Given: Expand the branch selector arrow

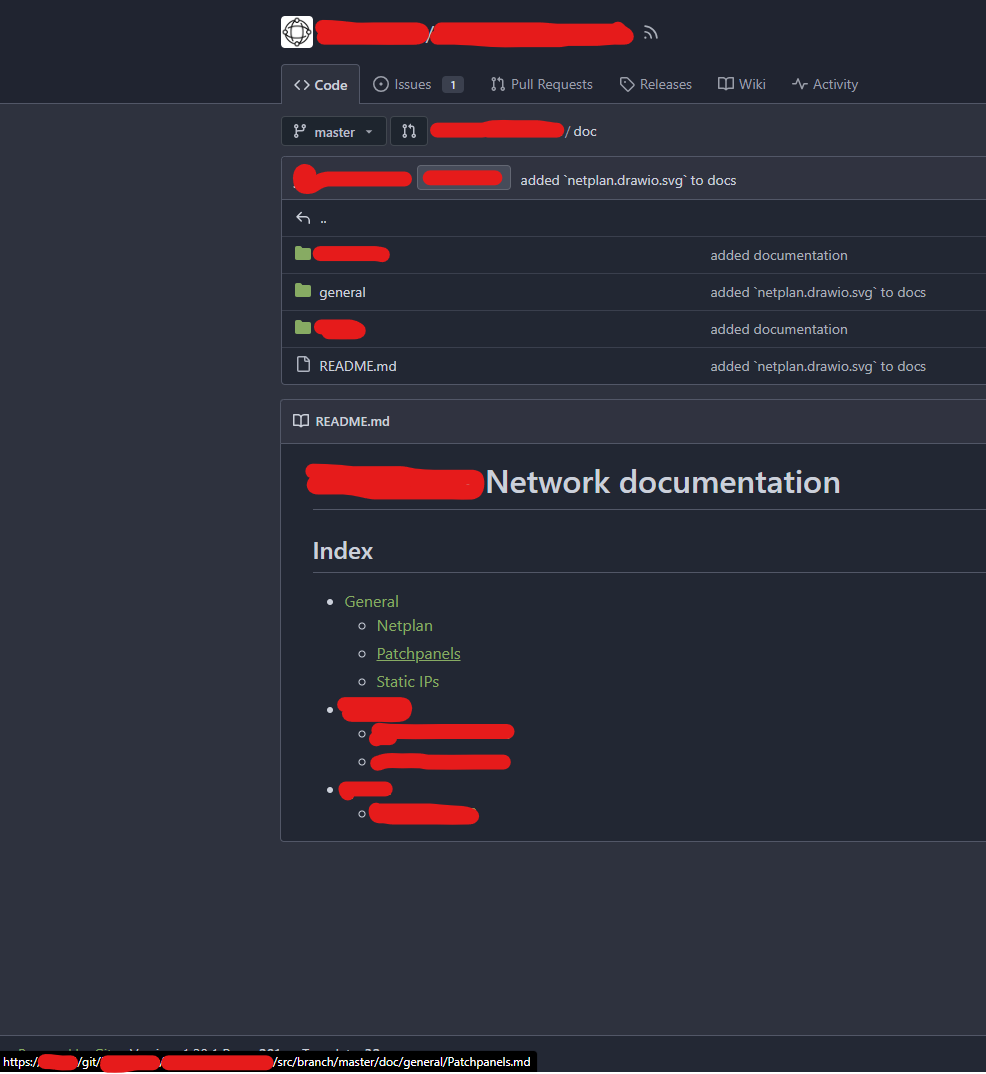Looking at the screenshot, I should pos(368,131).
